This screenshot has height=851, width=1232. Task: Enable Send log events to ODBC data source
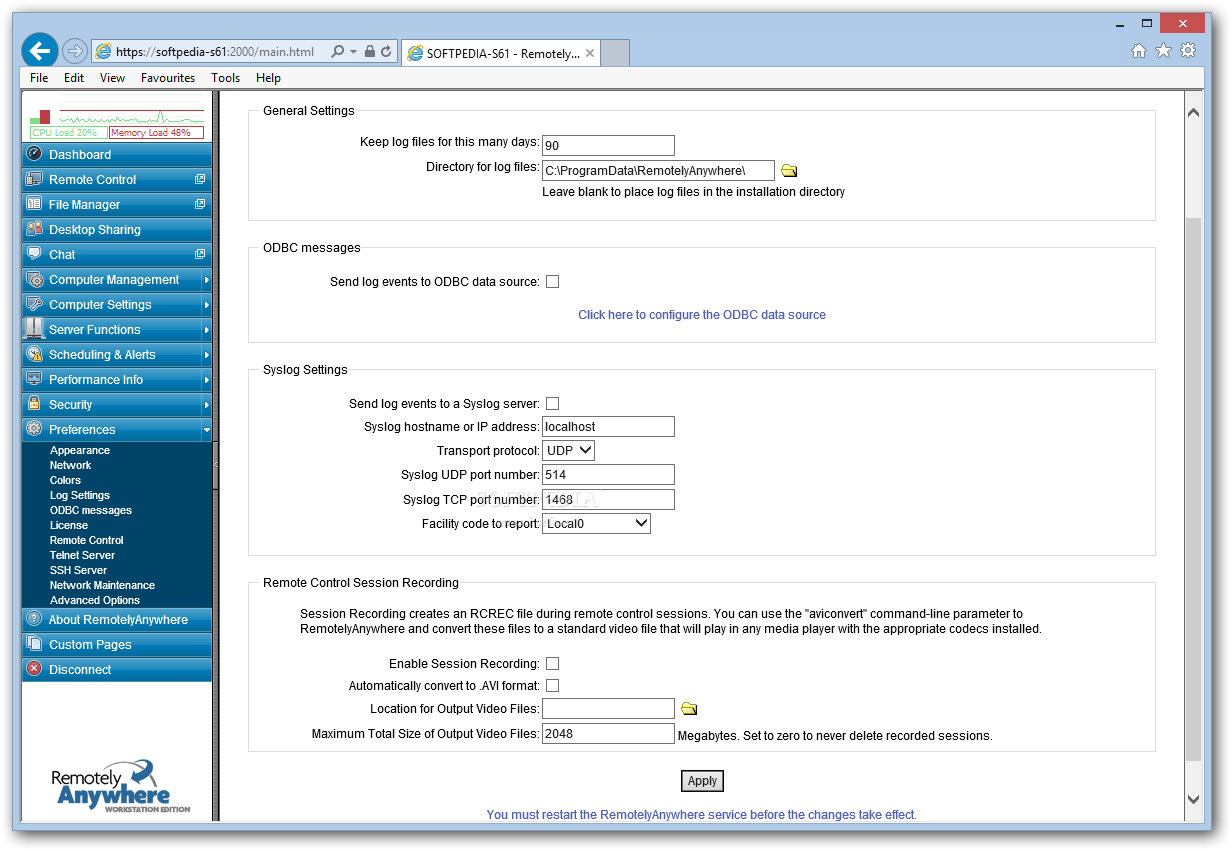(552, 282)
